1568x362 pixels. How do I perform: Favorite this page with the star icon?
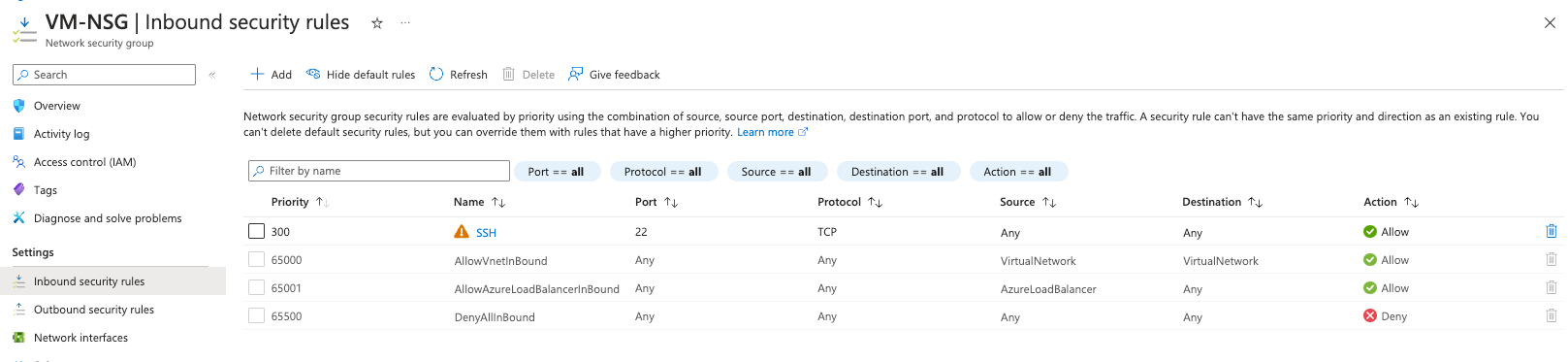(x=377, y=23)
